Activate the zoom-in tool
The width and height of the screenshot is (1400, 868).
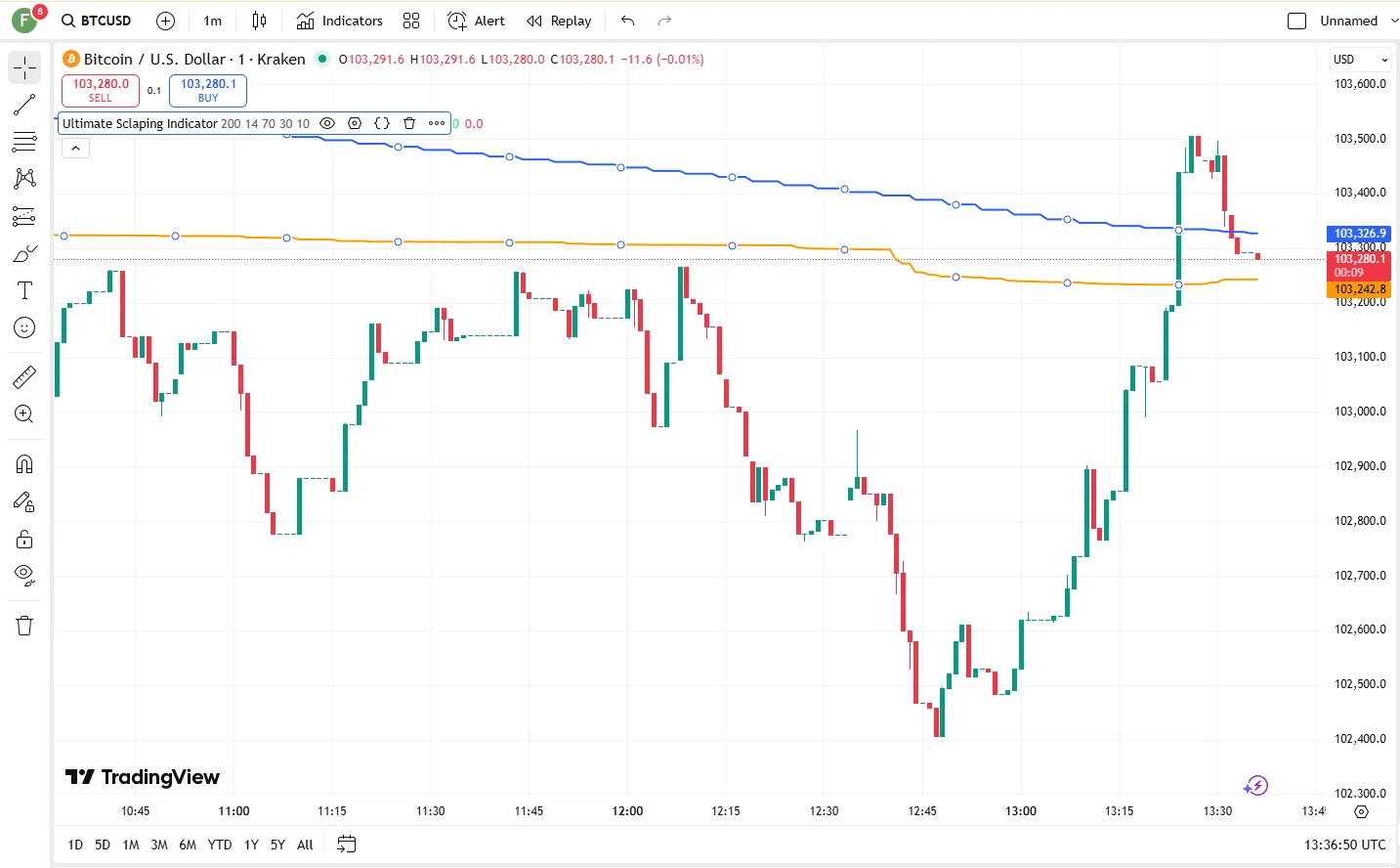[x=24, y=413]
